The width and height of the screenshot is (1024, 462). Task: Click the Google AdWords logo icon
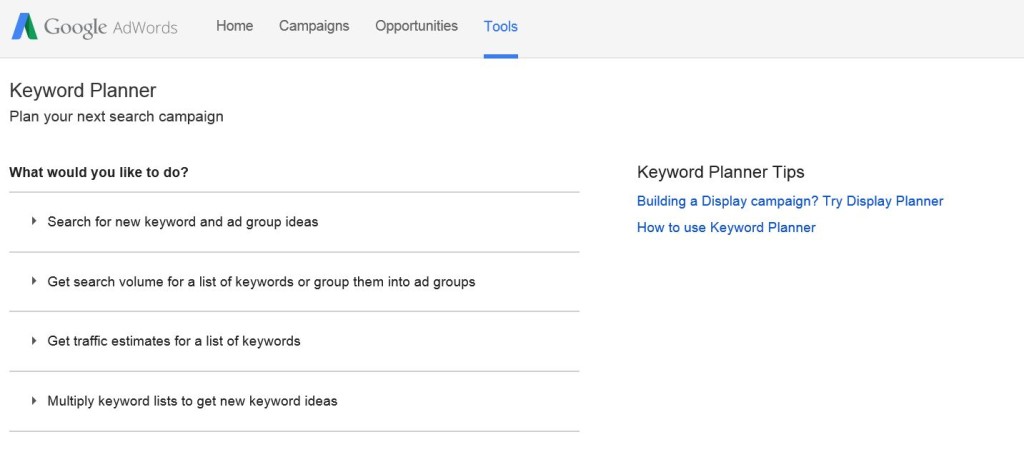point(24,27)
